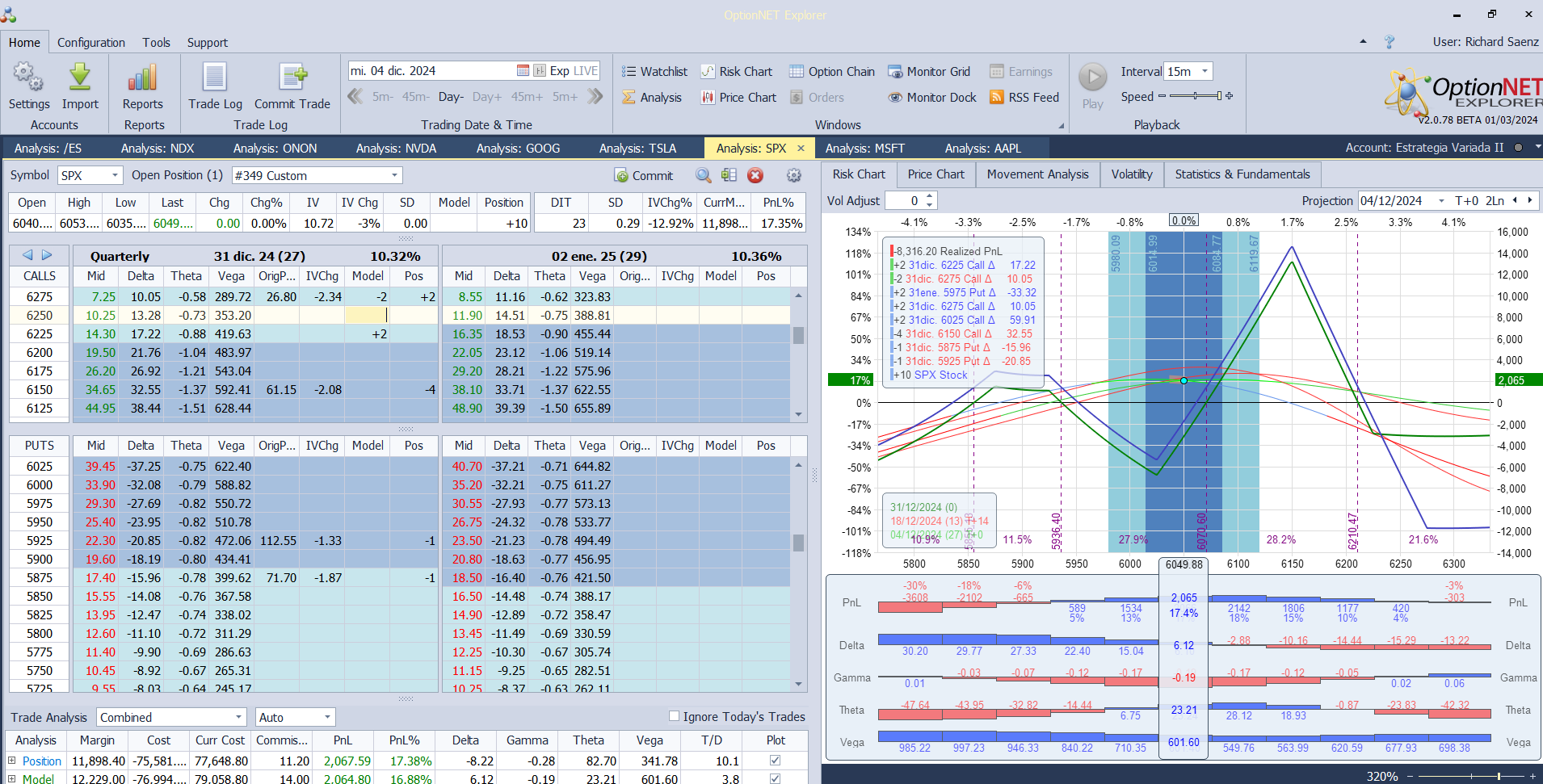Switch to the Analysis: NVDA tab
This screenshot has height=784, width=1543.
396,148
